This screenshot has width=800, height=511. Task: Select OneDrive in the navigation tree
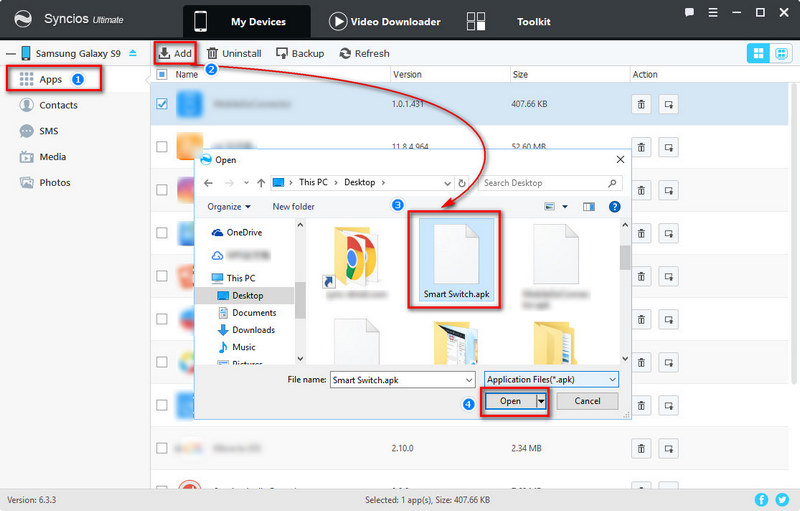tap(237, 233)
